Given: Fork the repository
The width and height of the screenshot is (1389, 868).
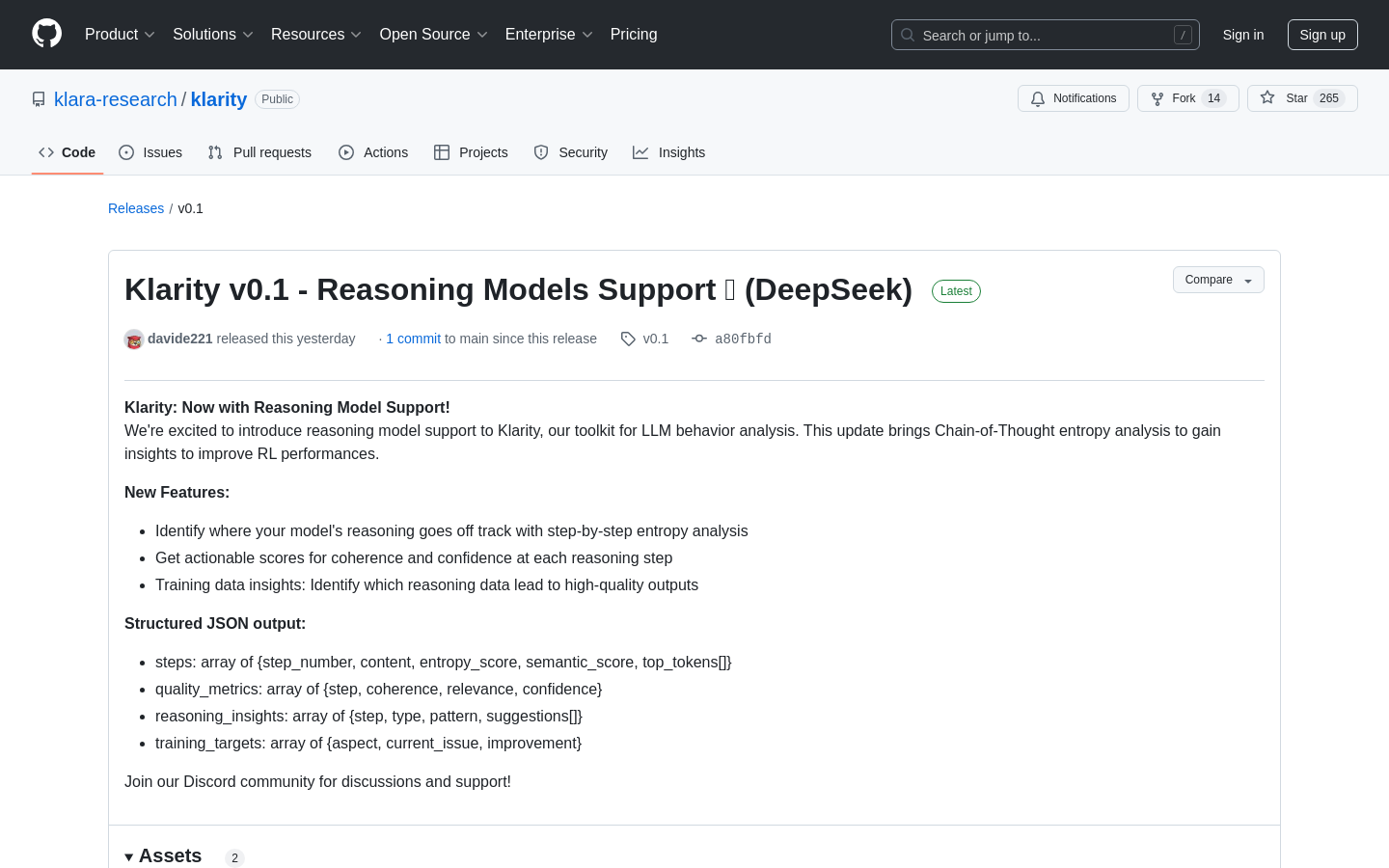Looking at the screenshot, I should pyautogui.click(x=1188, y=98).
